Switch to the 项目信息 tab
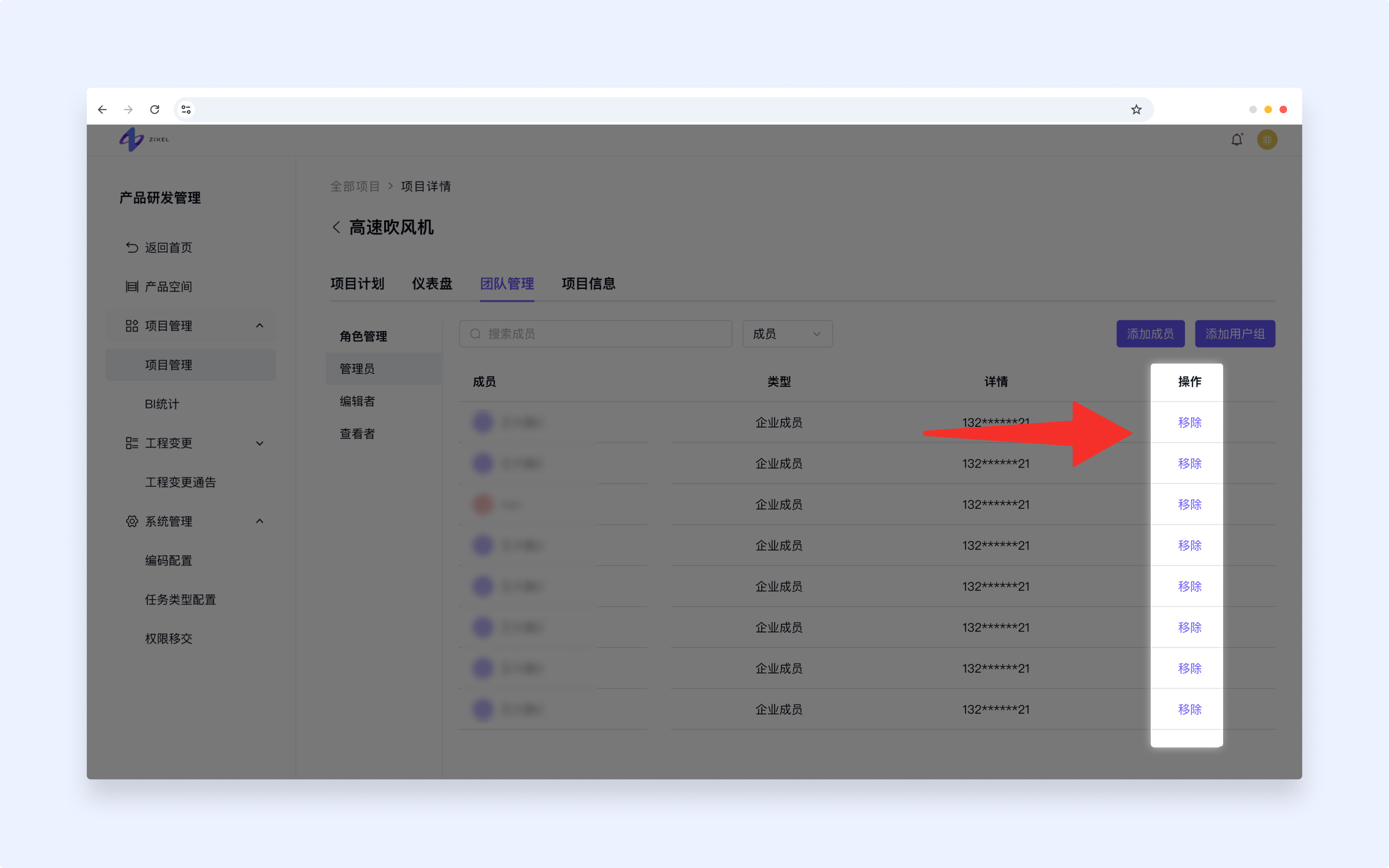Screen dimensions: 1389x868 click(588, 284)
